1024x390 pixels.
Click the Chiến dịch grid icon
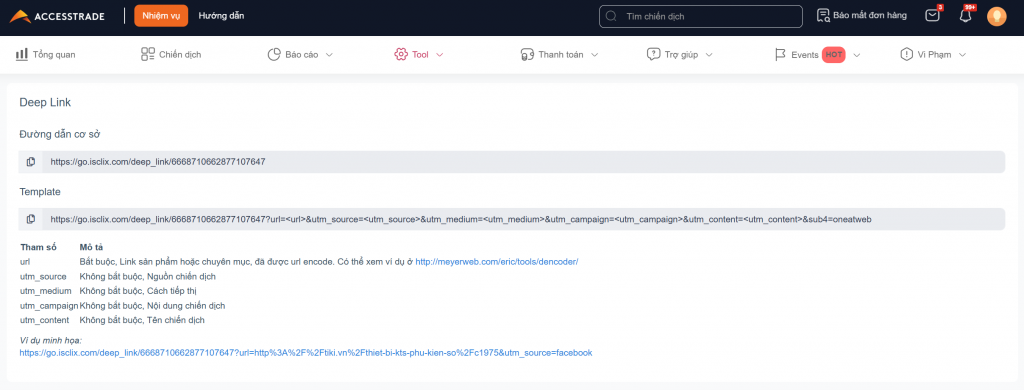(x=148, y=54)
